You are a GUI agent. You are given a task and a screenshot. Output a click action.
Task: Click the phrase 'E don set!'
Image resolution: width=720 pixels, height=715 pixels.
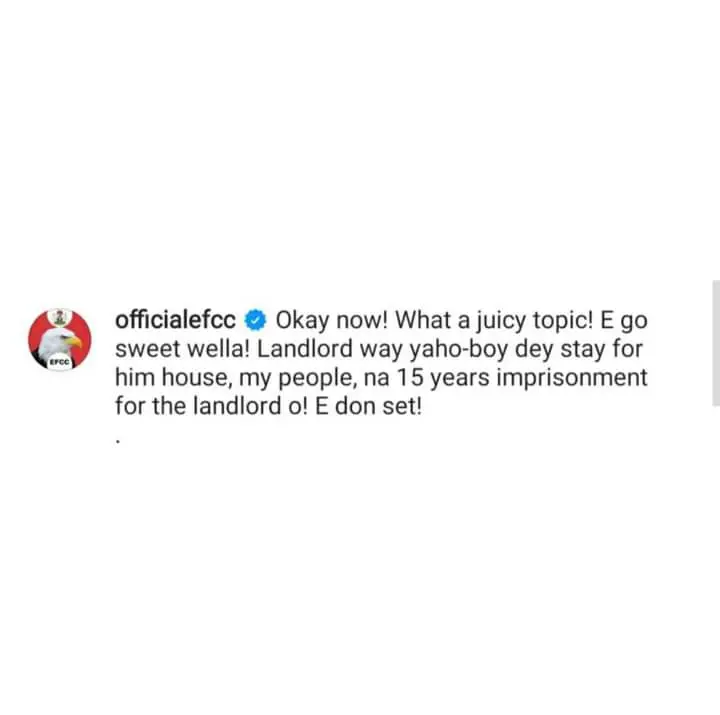click(368, 406)
